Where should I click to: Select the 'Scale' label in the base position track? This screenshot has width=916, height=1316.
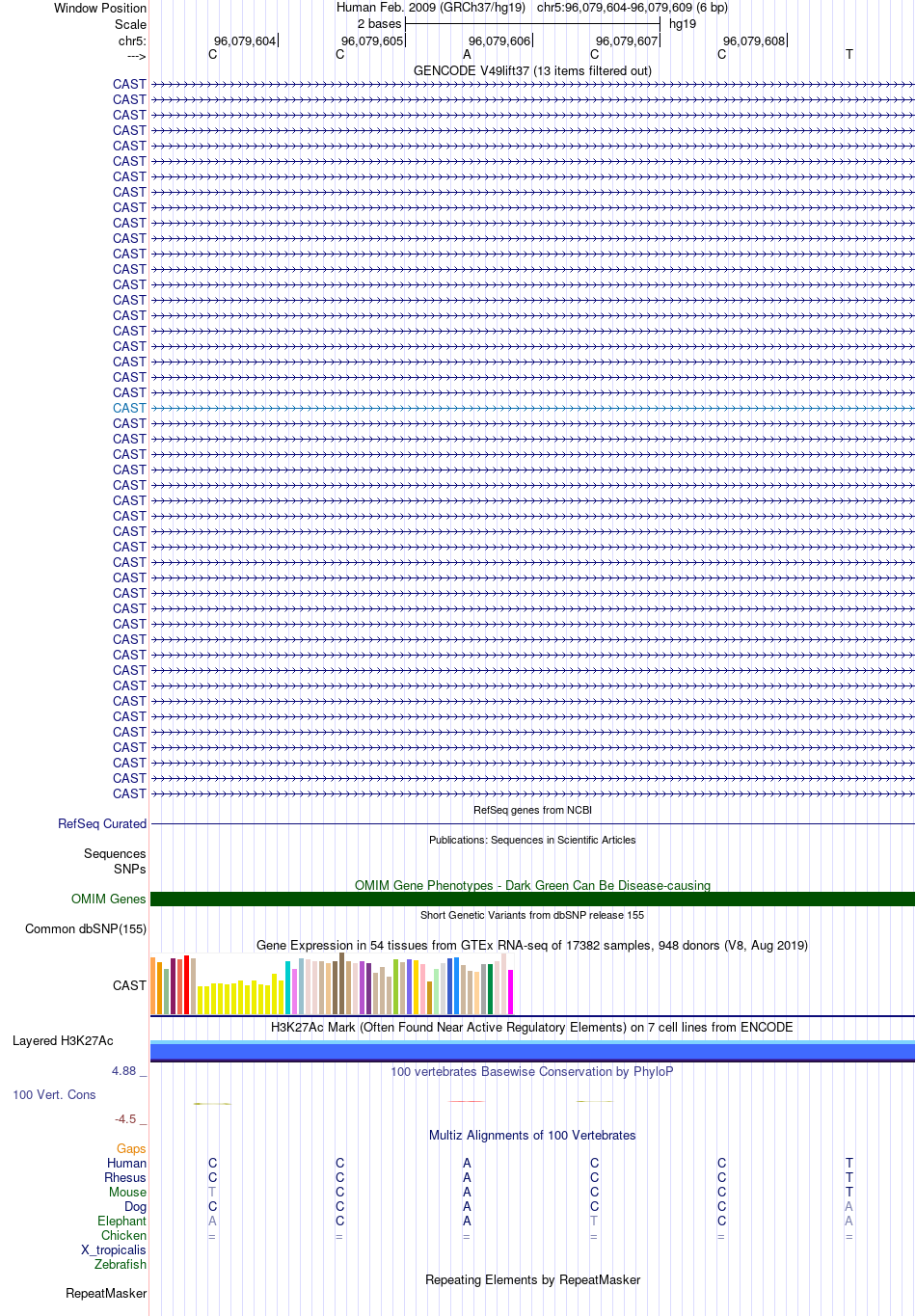[x=130, y=24]
